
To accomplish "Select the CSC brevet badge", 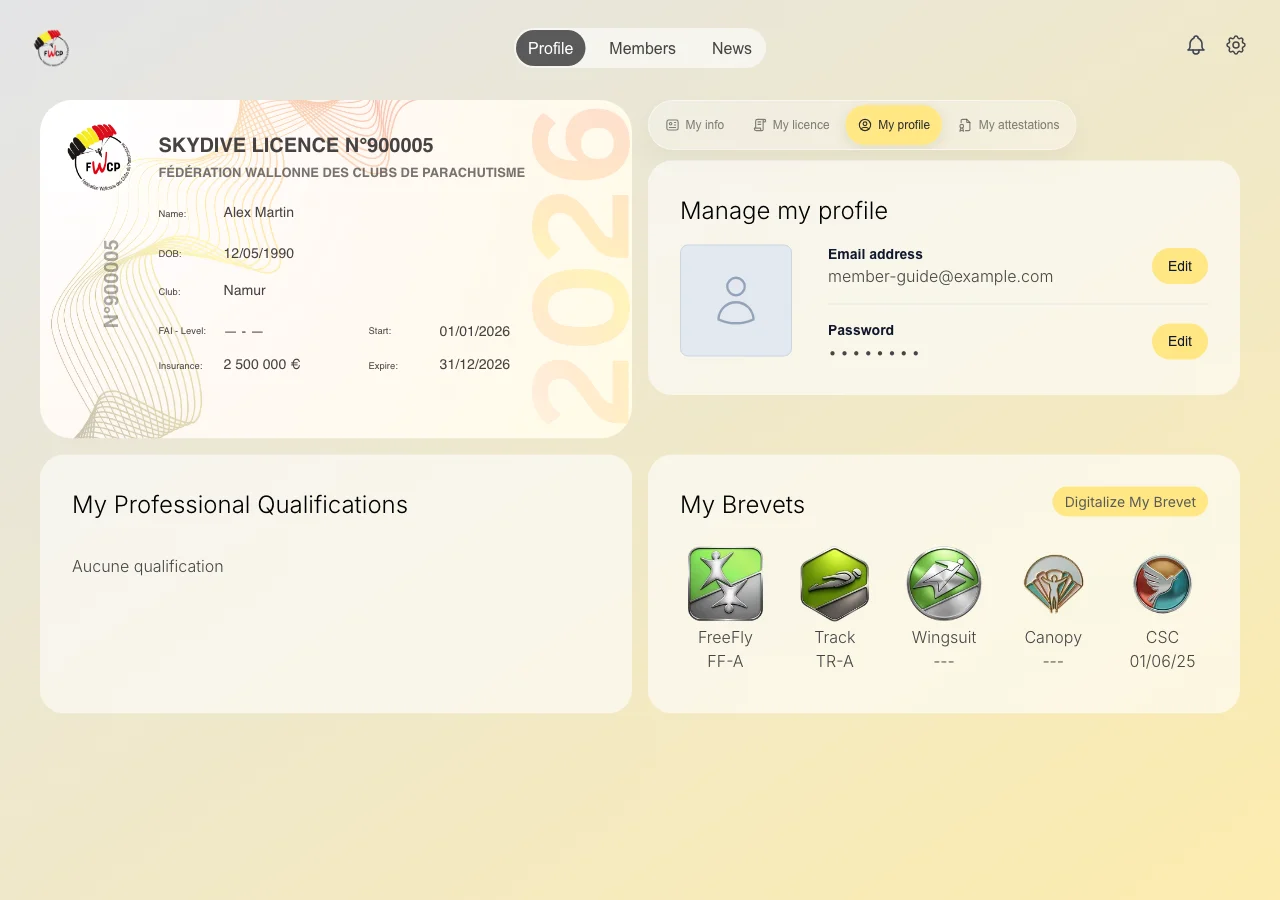I will click(x=1162, y=584).
